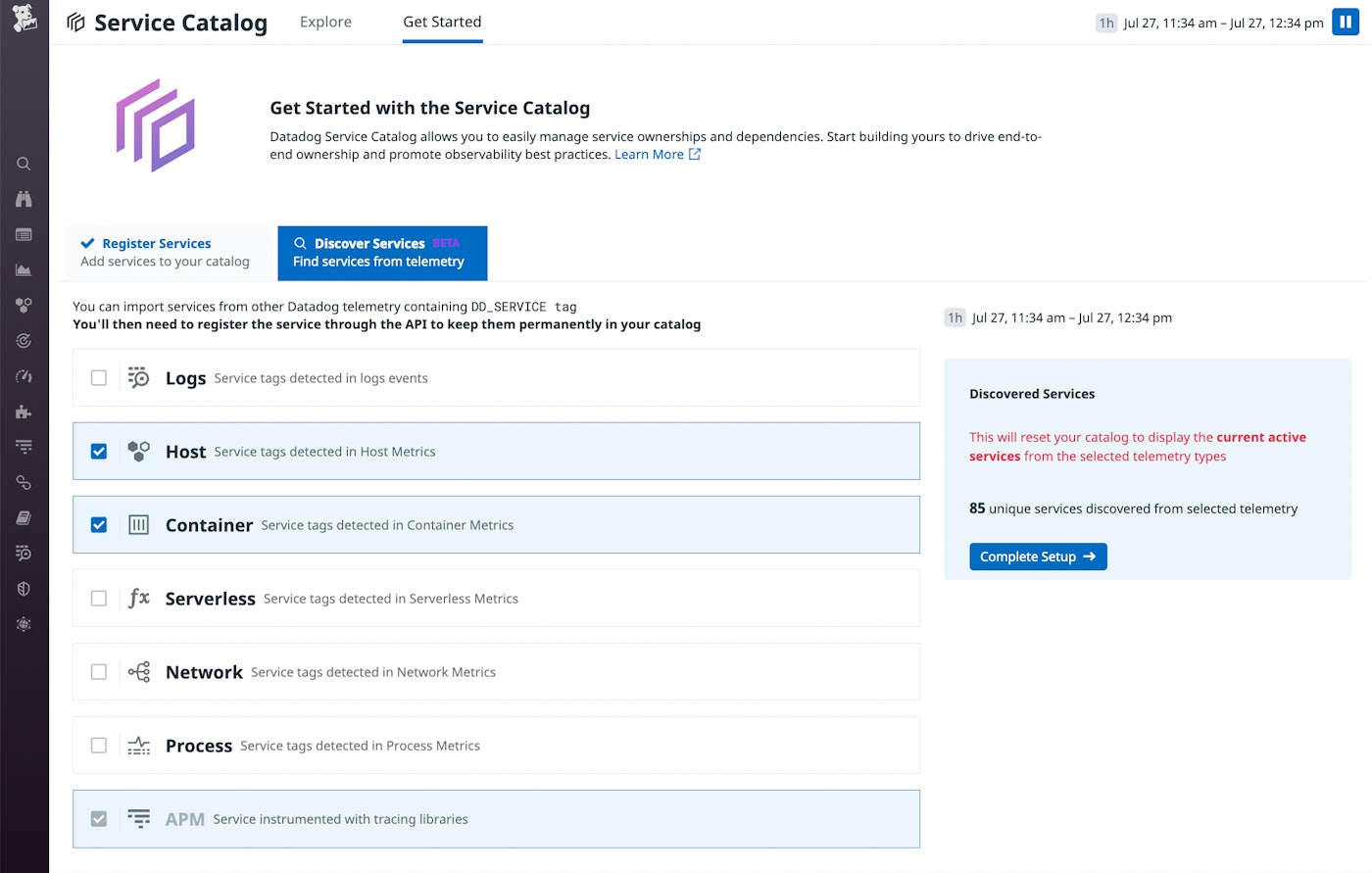Viewport: 1372px width, 873px height.
Task: Click the Discovered Services heading
Action: [x=1032, y=394]
